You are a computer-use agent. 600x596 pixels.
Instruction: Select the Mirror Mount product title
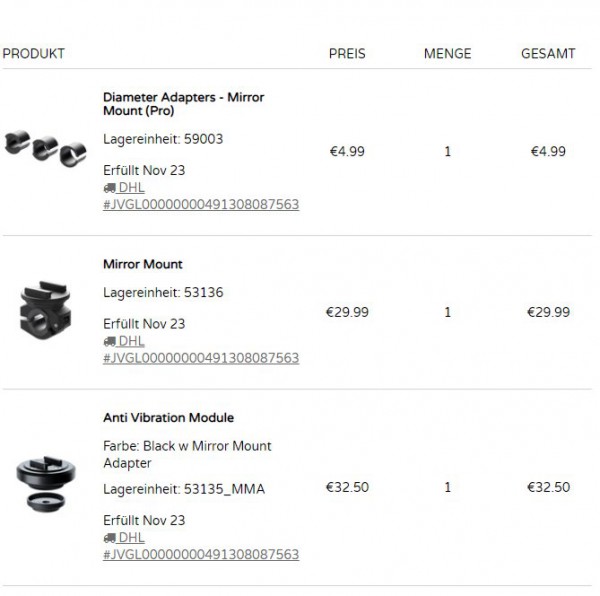click(x=143, y=264)
